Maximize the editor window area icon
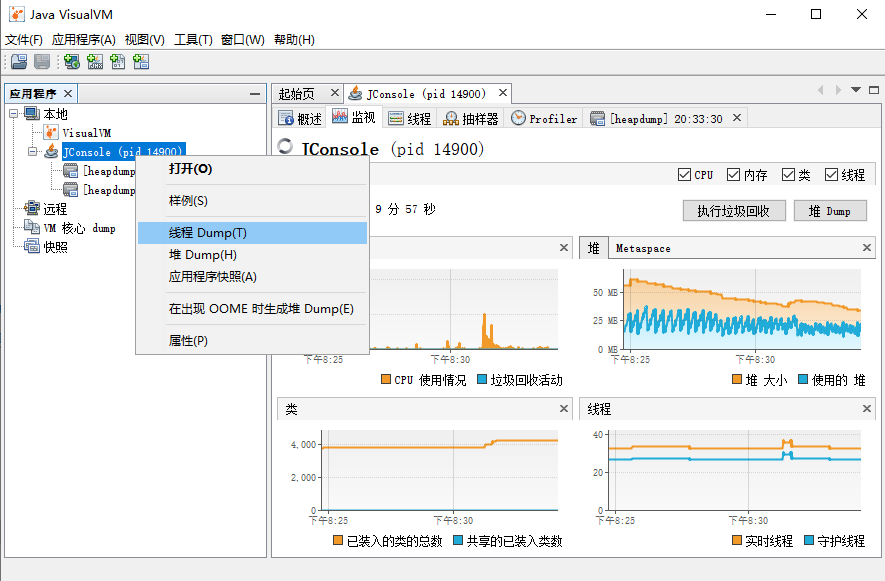 (874, 90)
